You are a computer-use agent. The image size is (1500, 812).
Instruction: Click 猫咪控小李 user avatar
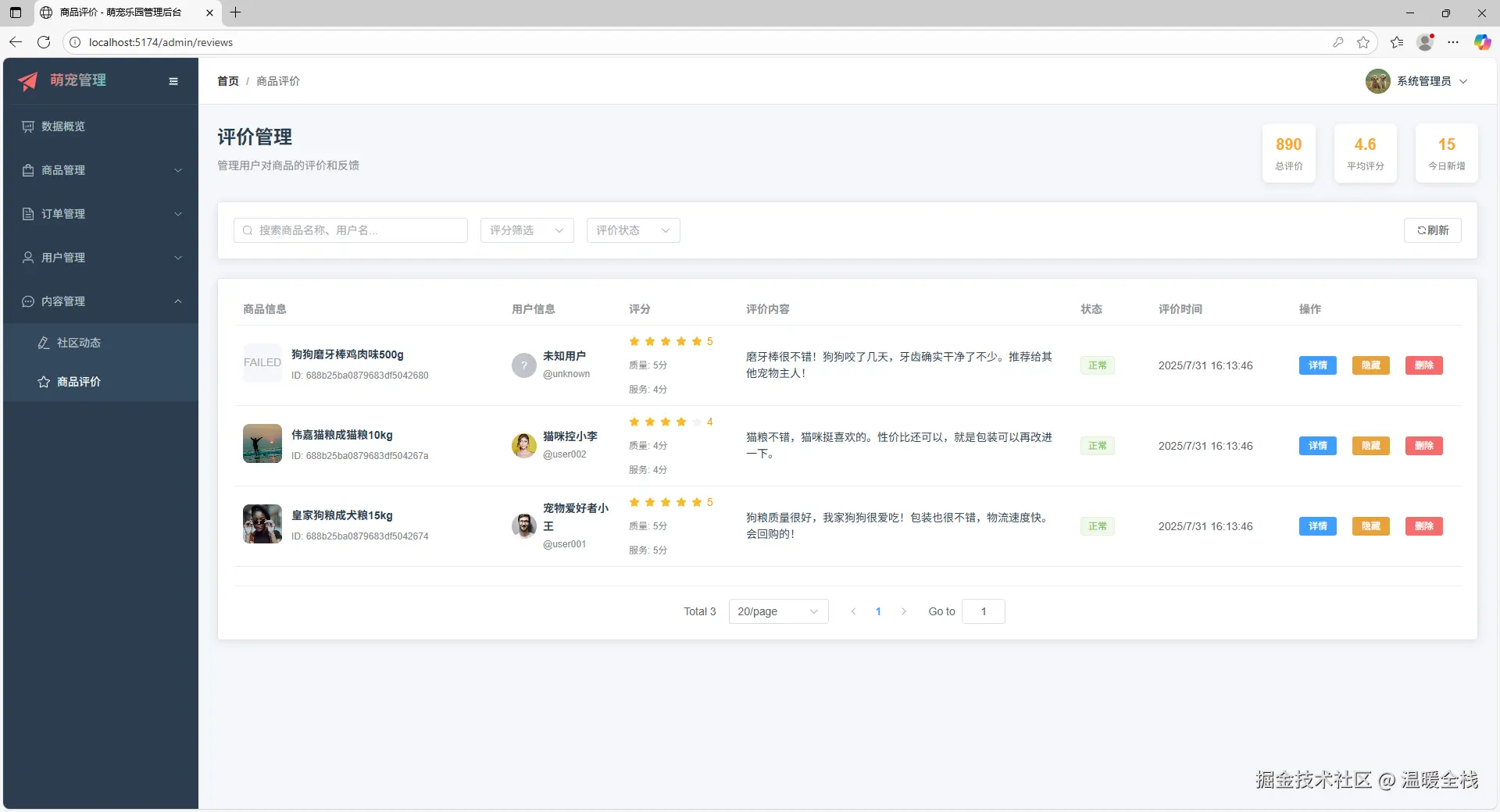click(524, 446)
